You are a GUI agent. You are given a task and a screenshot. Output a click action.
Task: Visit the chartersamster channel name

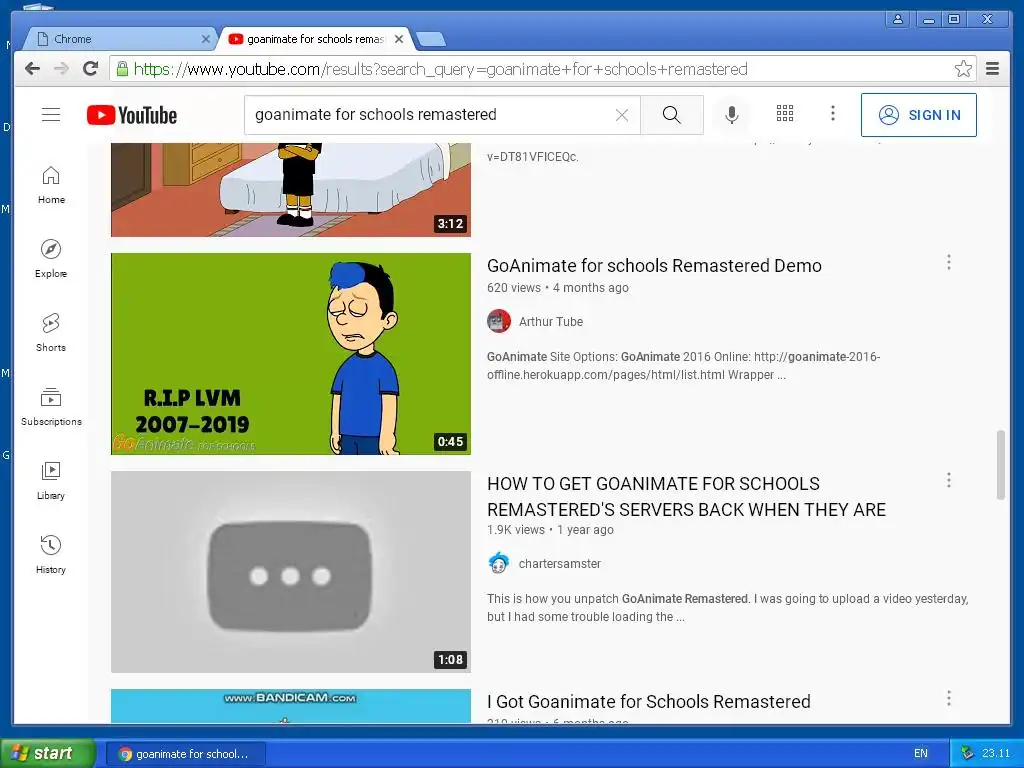click(560, 564)
